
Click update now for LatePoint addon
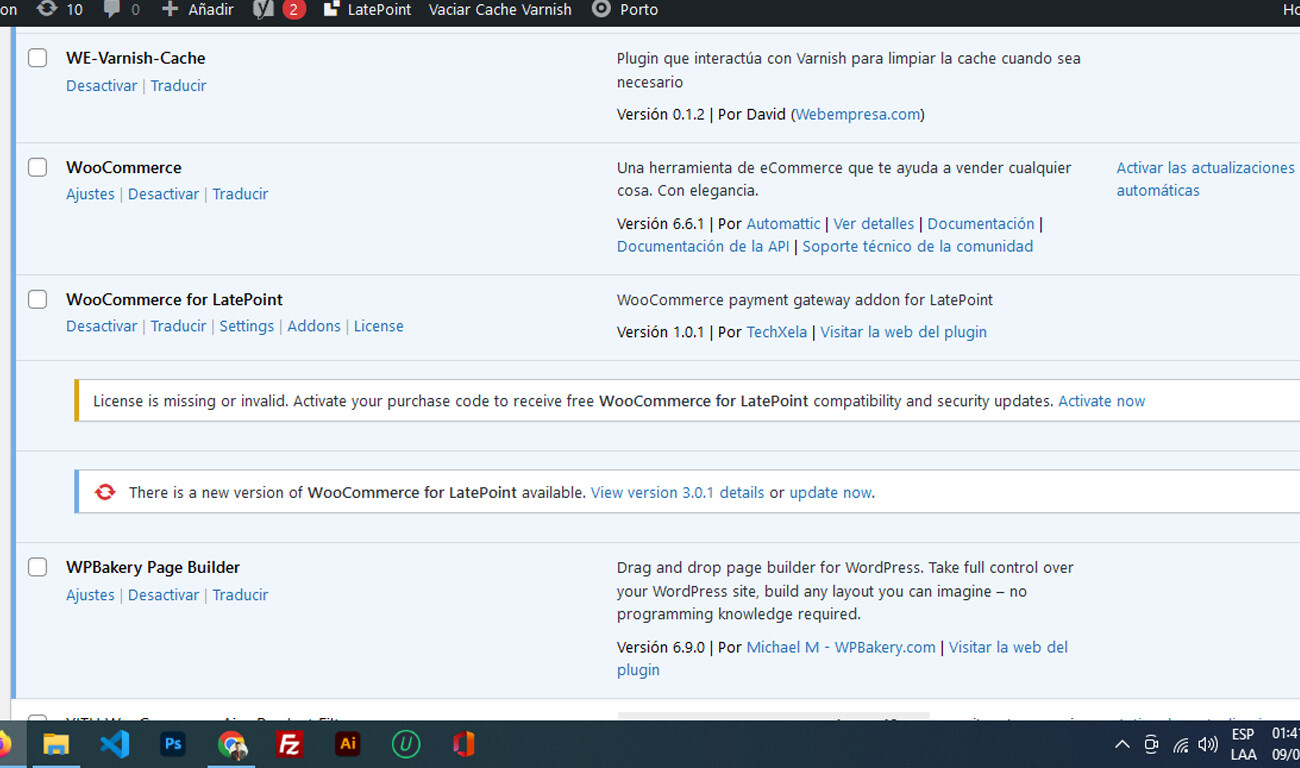coord(830,493)
